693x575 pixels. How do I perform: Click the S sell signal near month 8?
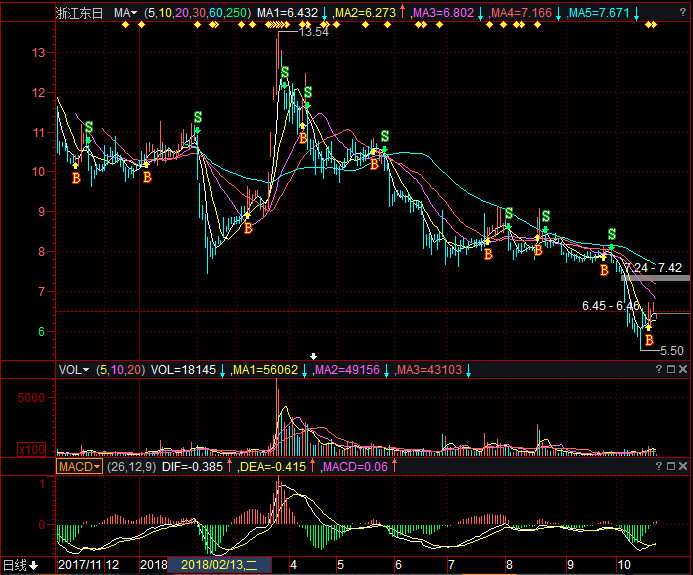(509, 214)
